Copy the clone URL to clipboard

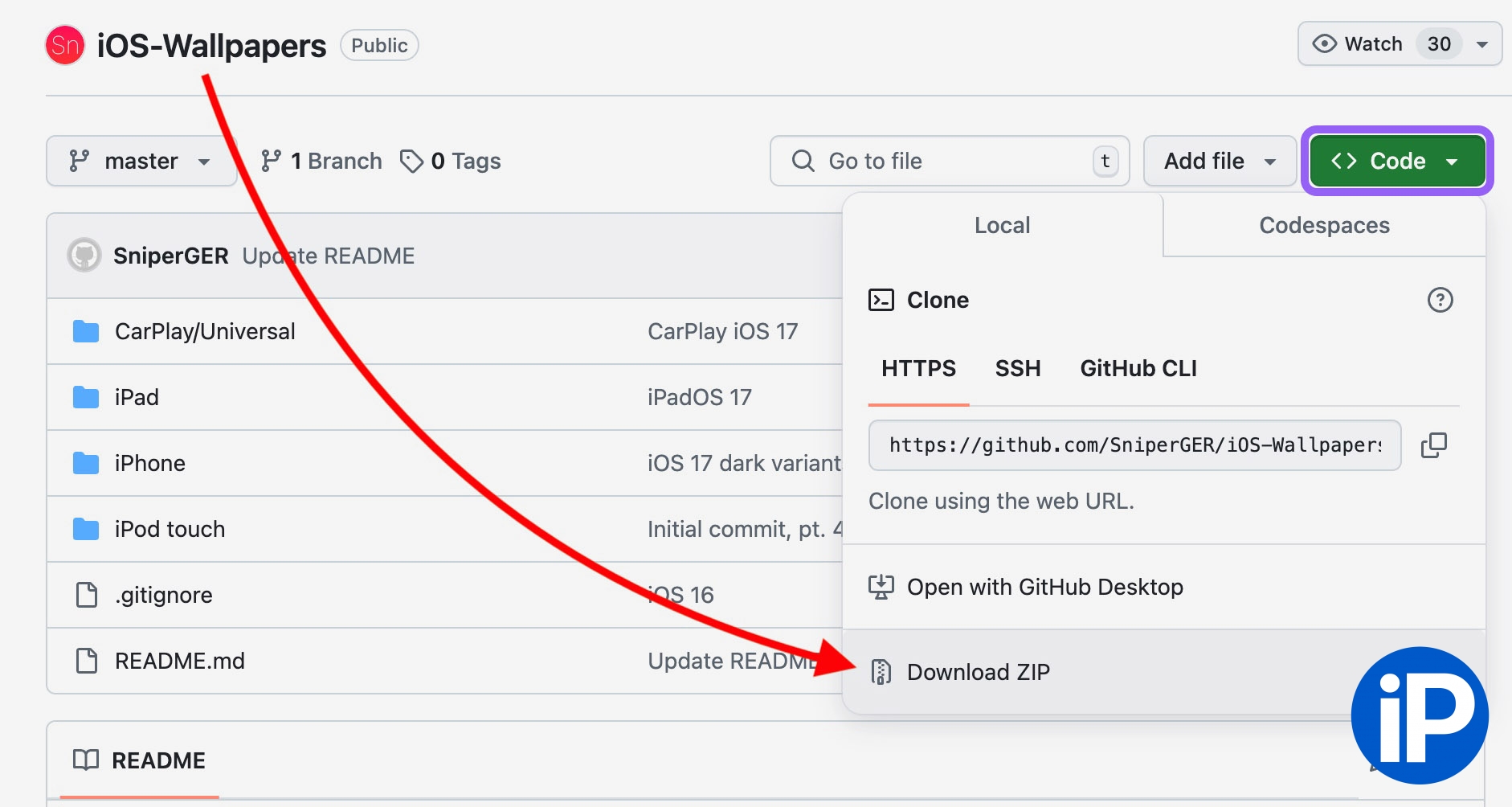pyautogui.click(x=1433, y=445)
